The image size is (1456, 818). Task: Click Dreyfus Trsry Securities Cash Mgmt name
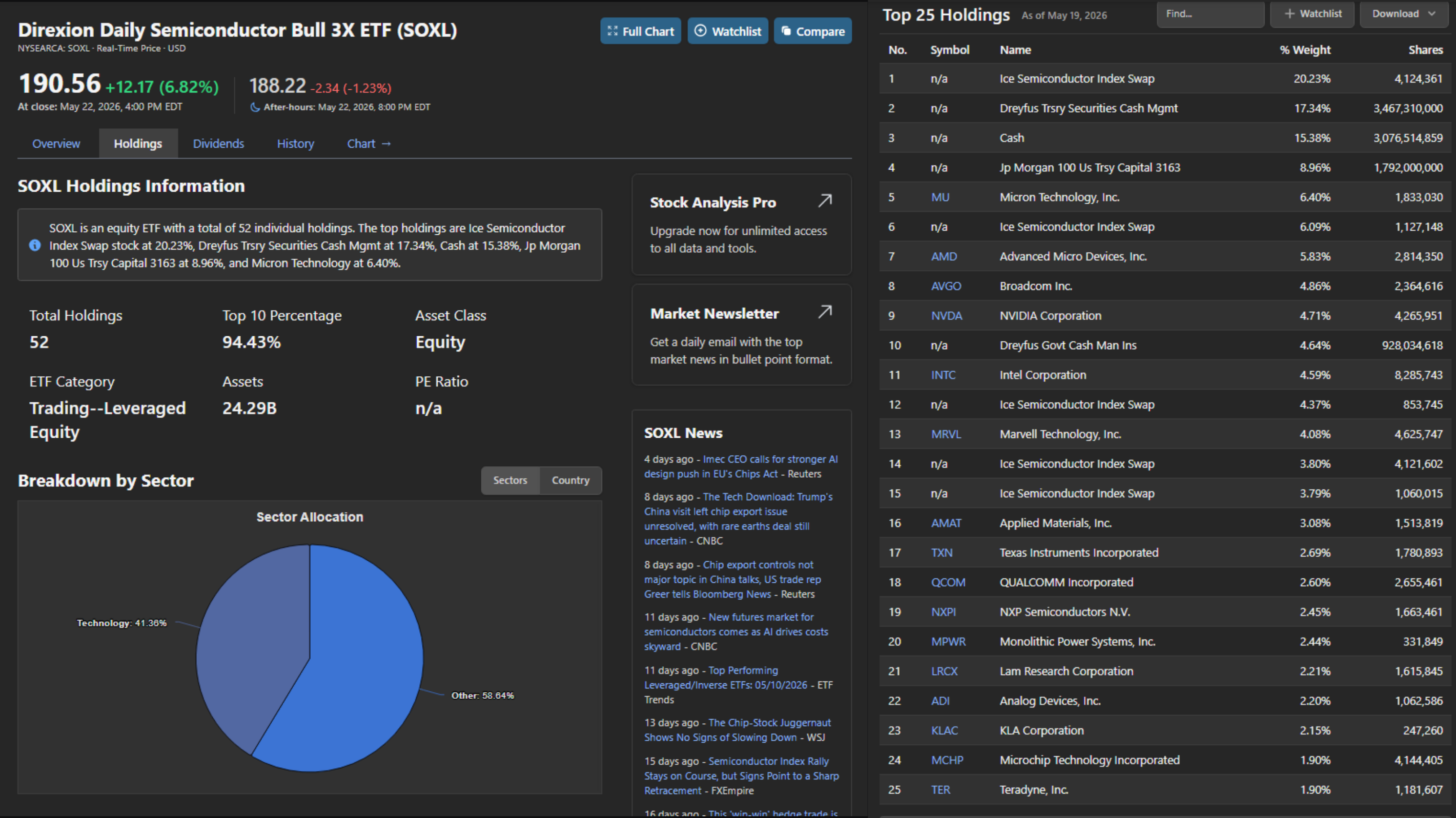coord(1089,109)
